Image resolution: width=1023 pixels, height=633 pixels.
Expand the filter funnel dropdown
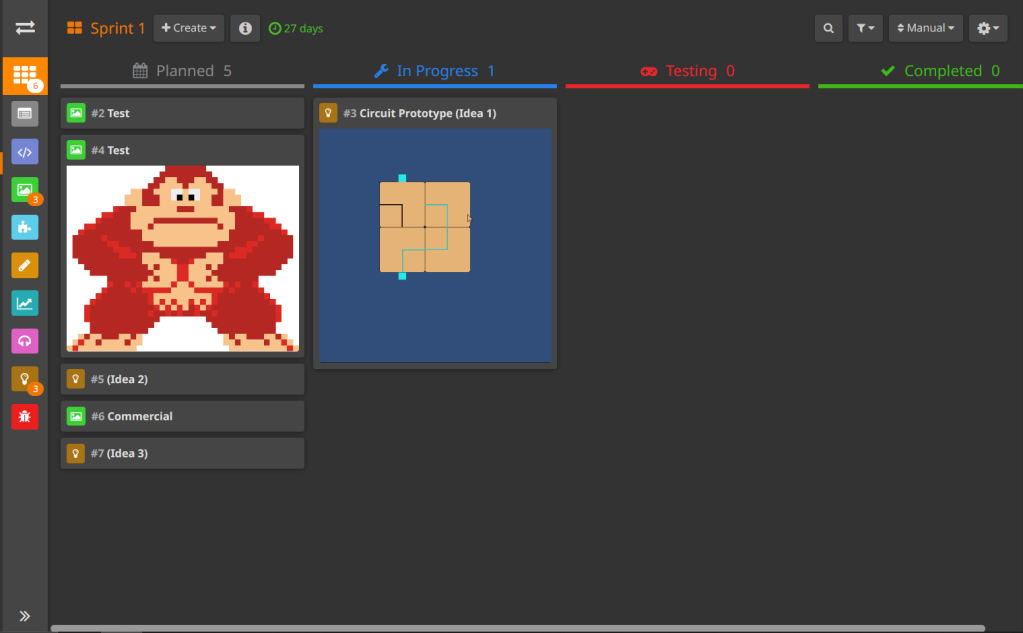[865, 28]
